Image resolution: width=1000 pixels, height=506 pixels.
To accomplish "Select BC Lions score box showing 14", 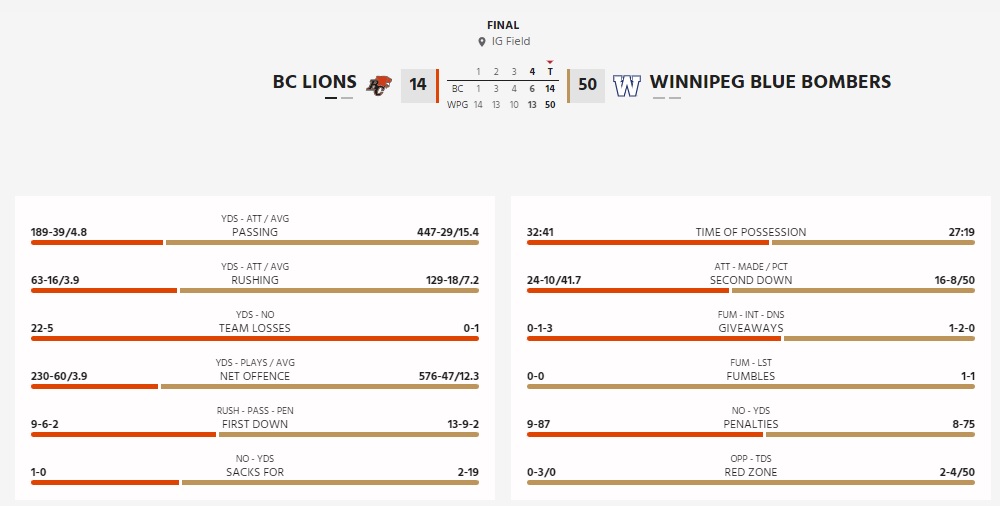I will pos(418,85).
